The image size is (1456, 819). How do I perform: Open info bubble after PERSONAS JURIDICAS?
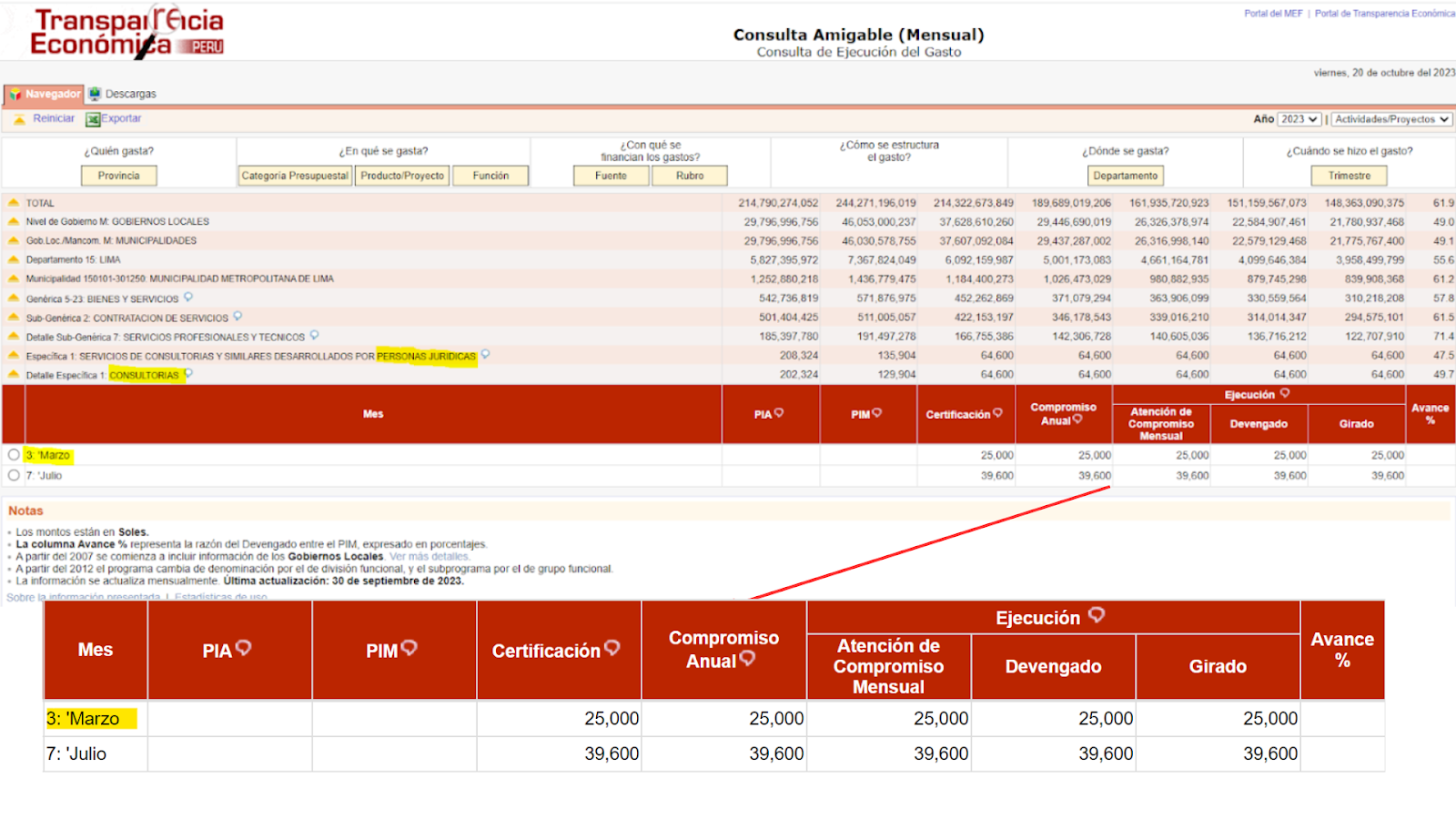click(485, 355)
